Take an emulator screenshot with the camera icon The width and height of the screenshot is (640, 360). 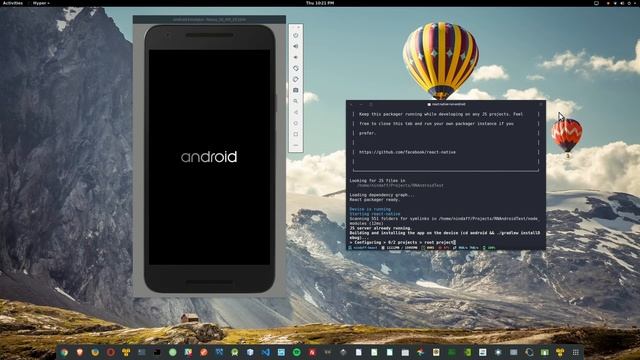(296, 90)
